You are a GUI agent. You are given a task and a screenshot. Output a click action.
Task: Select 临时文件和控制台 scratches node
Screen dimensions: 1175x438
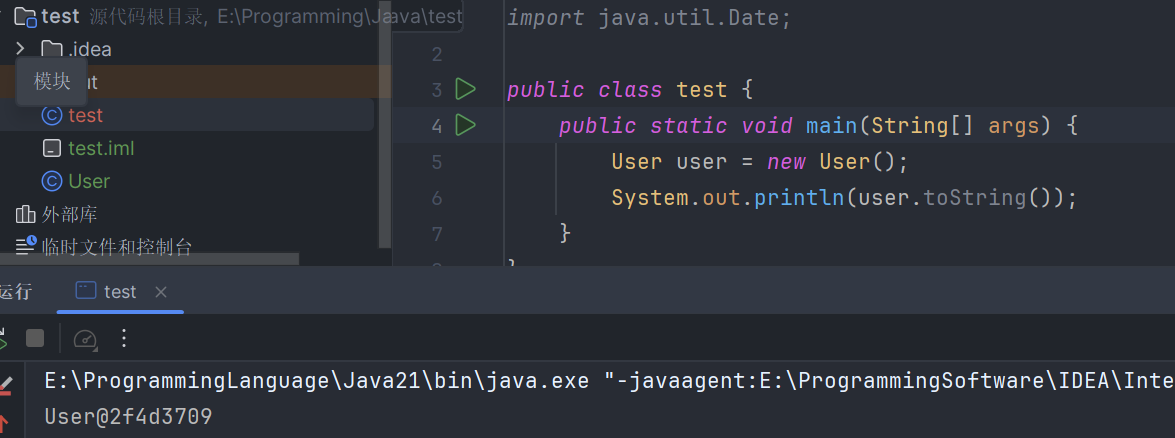click(x=115, y=247)
